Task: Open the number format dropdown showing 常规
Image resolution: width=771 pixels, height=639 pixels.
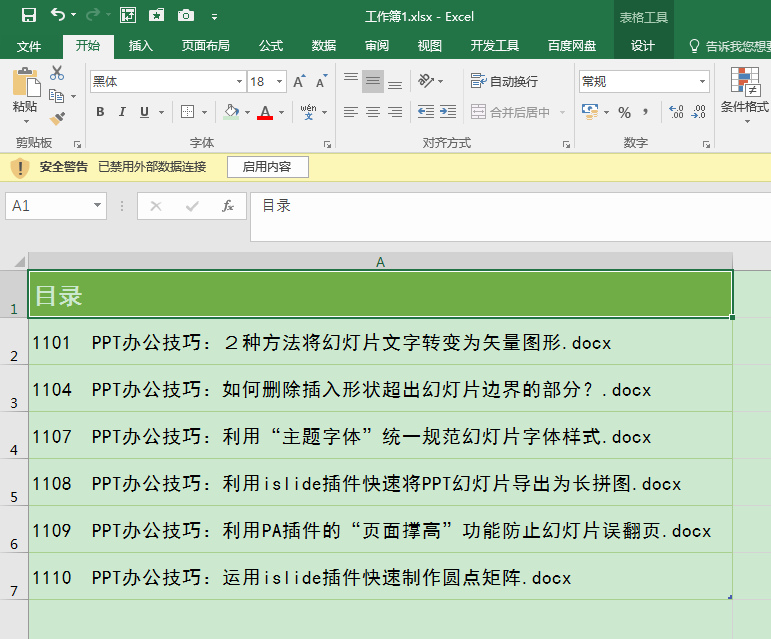Action: [x=702, y=82]
